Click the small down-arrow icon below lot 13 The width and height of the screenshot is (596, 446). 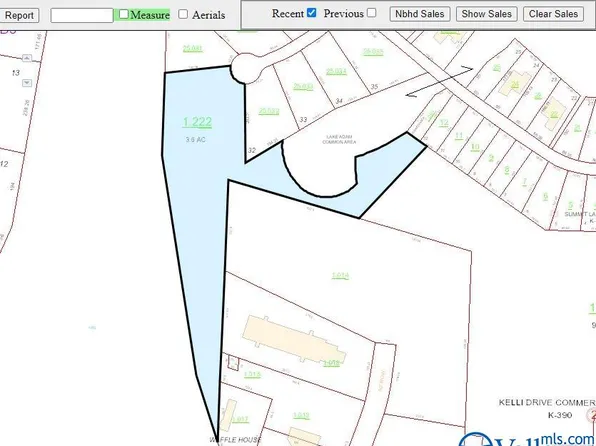click(x=27, y=83)
